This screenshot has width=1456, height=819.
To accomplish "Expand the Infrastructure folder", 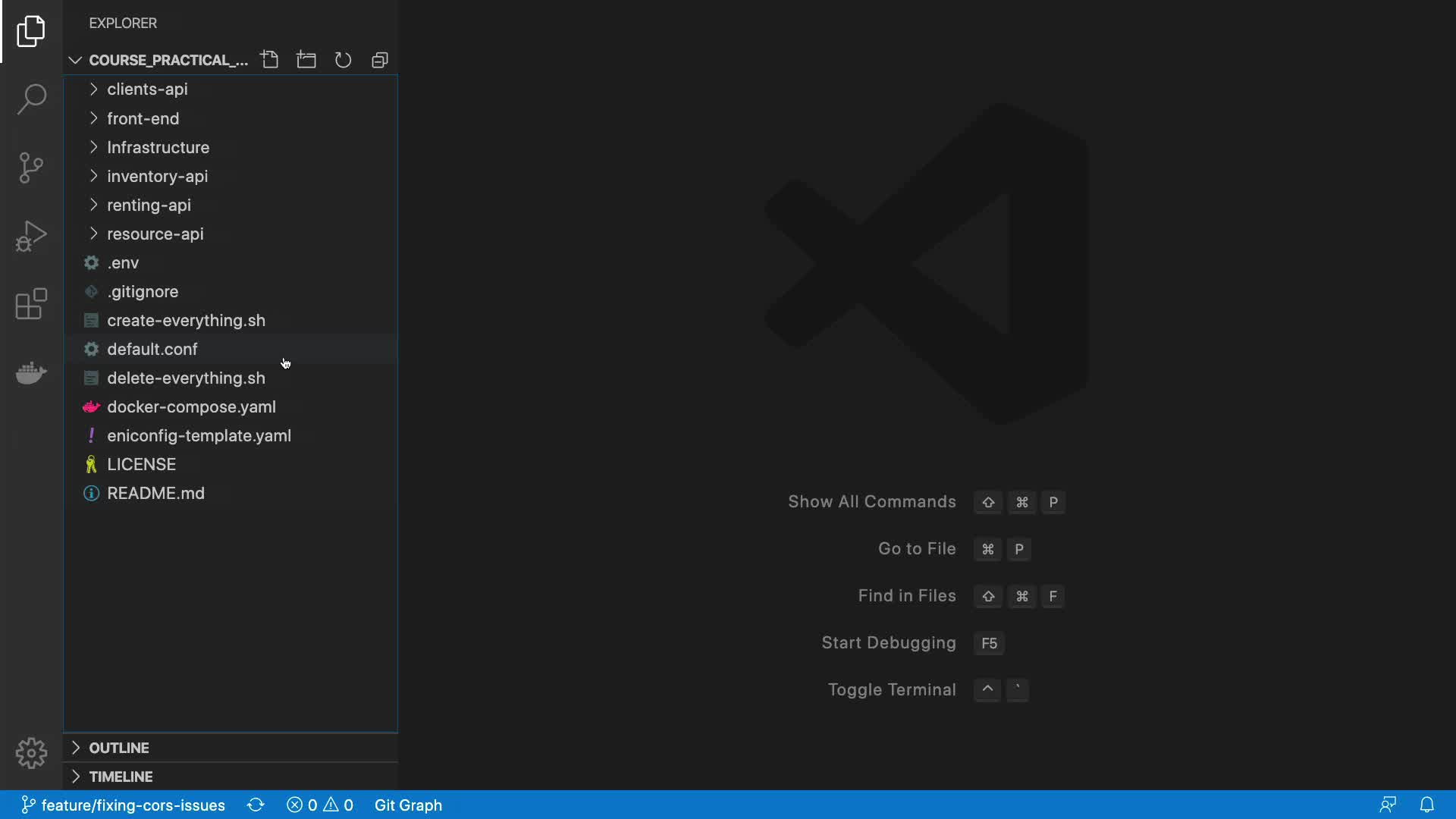I will click(x=158, y=147).
